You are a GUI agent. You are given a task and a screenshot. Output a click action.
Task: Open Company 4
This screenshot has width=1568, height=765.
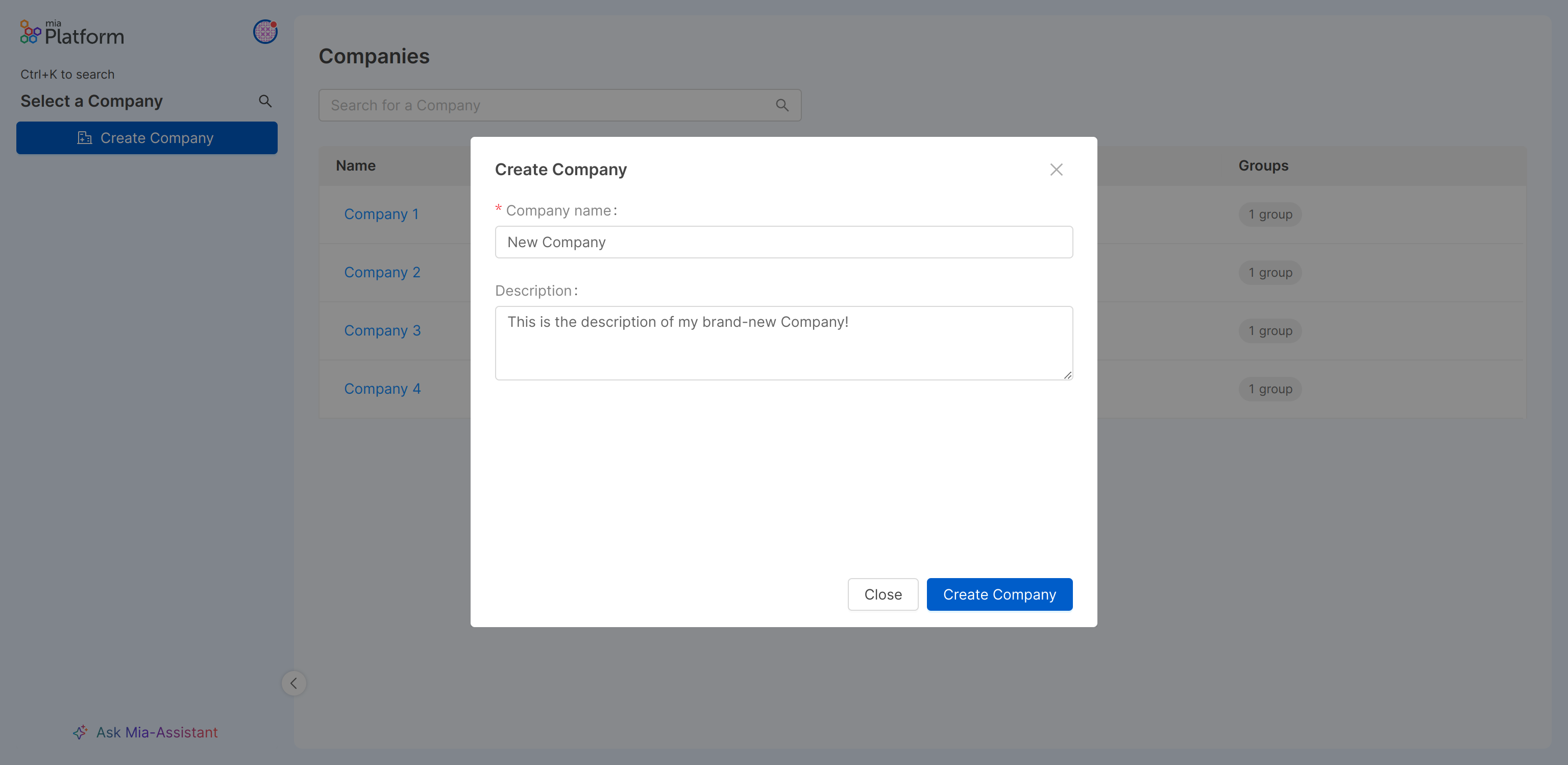coord(382,388)
